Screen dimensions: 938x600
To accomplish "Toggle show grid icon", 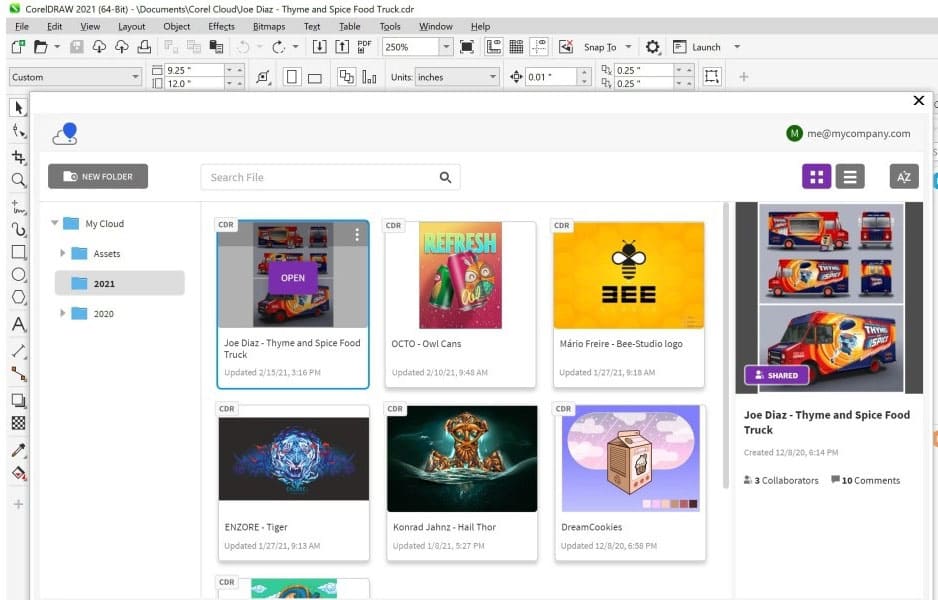I will tap(516, 47).
